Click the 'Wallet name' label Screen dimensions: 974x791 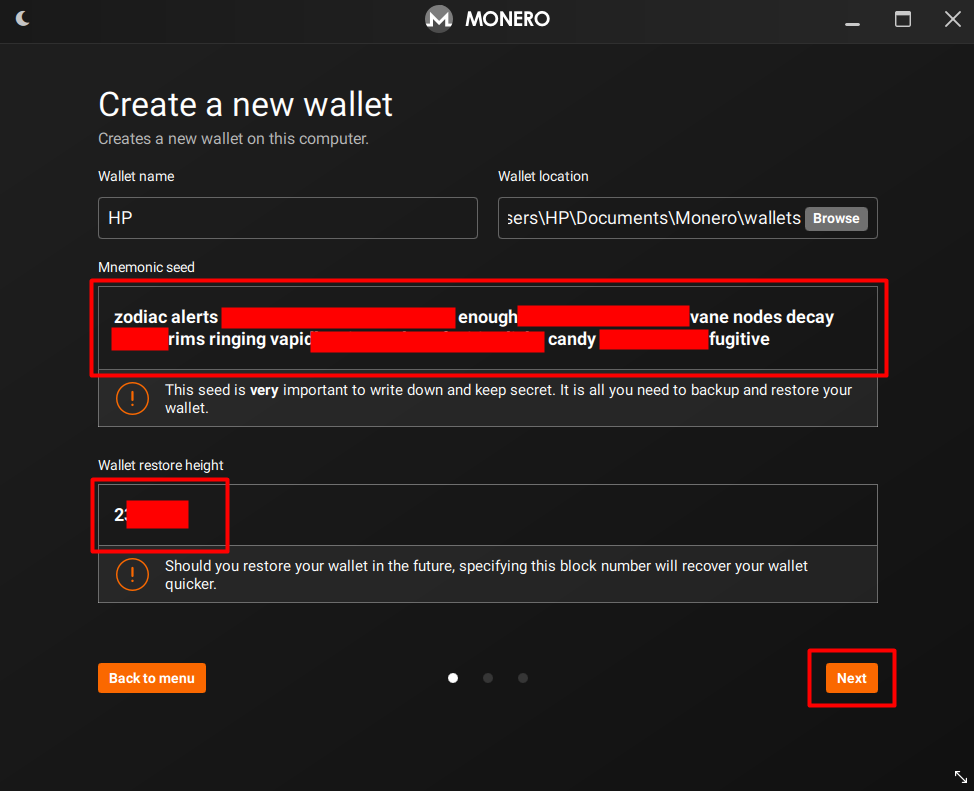point(136,176)
